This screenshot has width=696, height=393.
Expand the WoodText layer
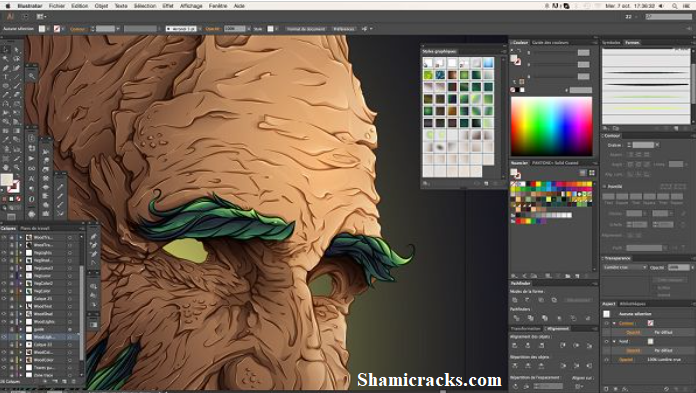(21, 306)
